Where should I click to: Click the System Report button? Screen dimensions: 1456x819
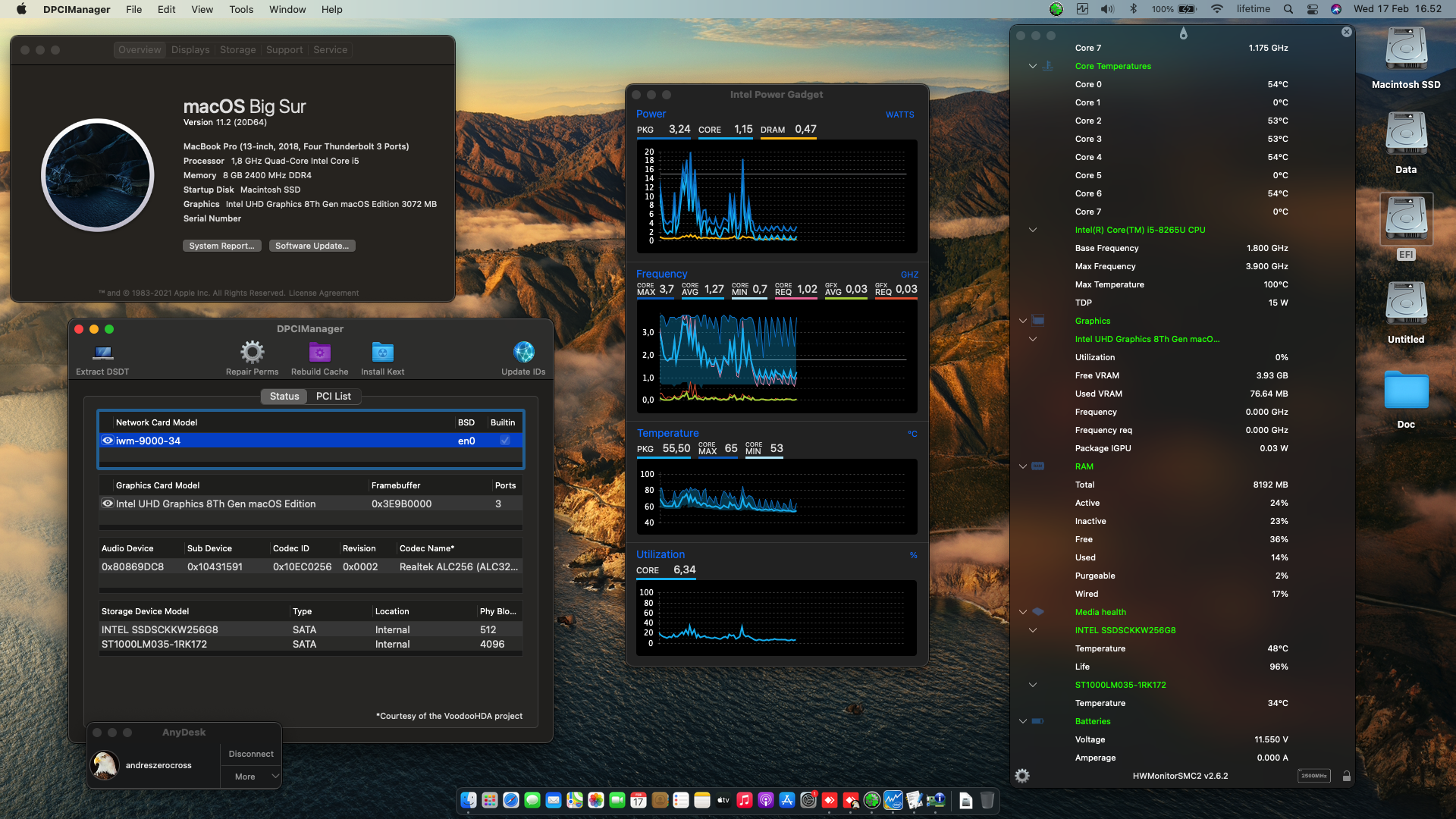(222, 246)
